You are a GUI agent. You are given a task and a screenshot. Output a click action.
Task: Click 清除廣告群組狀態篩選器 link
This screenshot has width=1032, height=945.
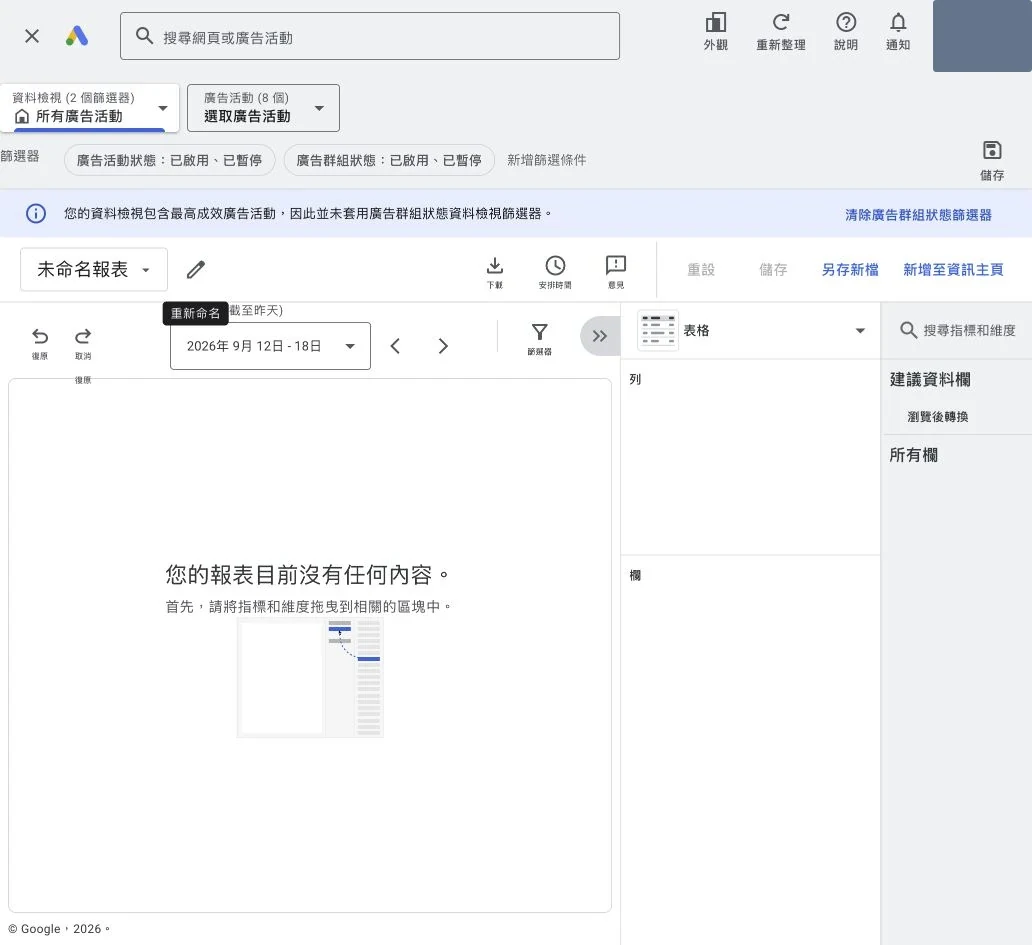click(x=918, y=215)
